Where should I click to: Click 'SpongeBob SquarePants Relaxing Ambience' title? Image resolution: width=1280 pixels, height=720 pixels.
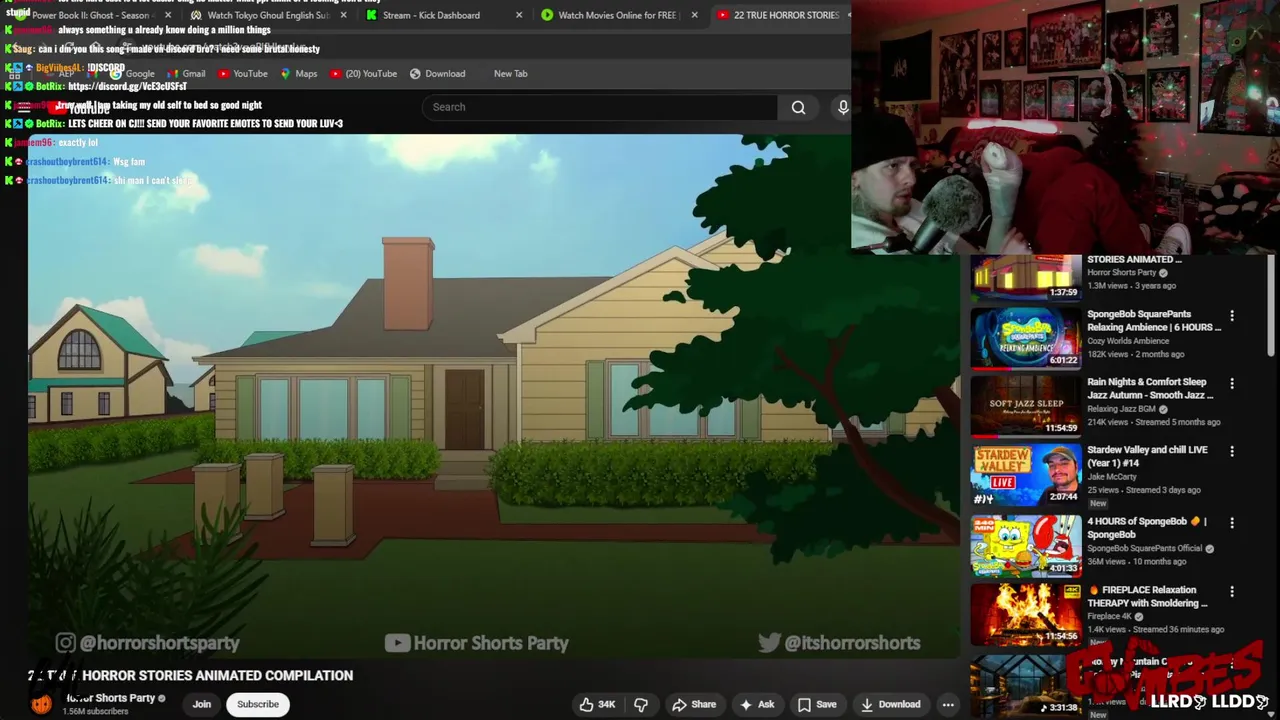(x=1154, y=321)
